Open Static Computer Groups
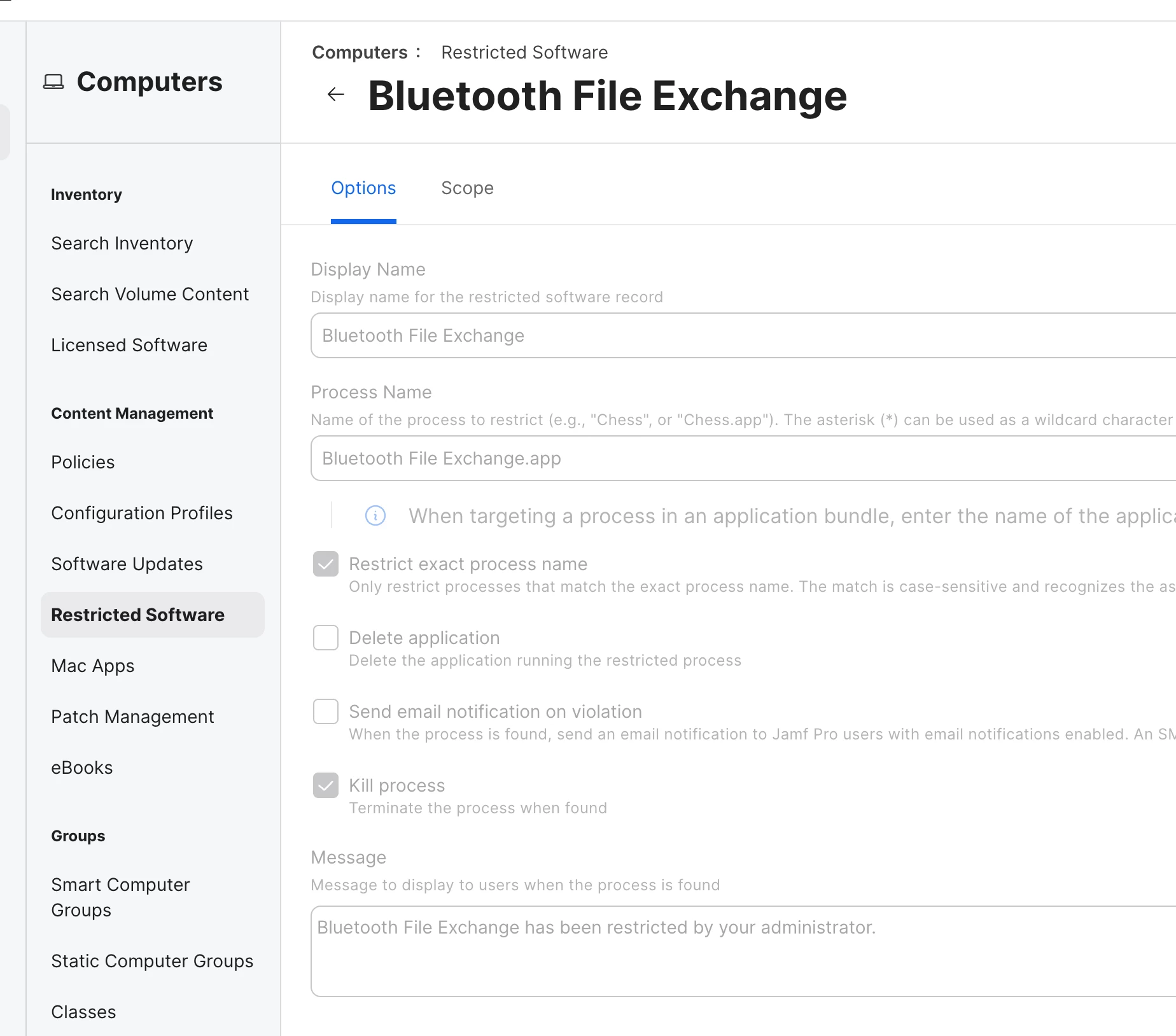The height and width of the screenshot is (1036, 1176). tap(152, 961)
